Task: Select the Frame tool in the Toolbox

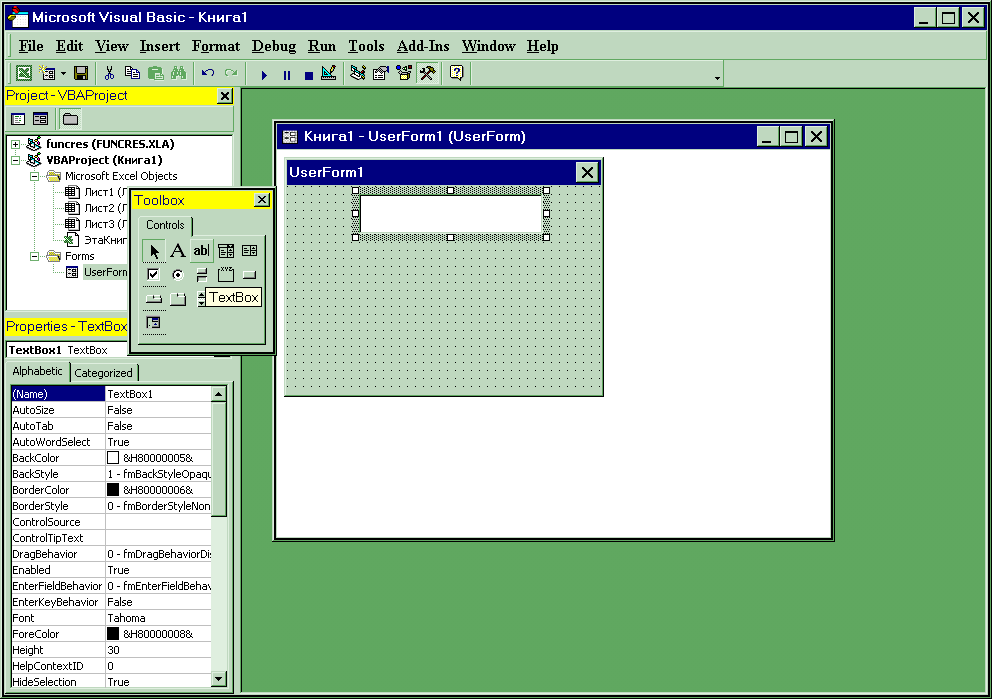Action: [x=226, y=275]
